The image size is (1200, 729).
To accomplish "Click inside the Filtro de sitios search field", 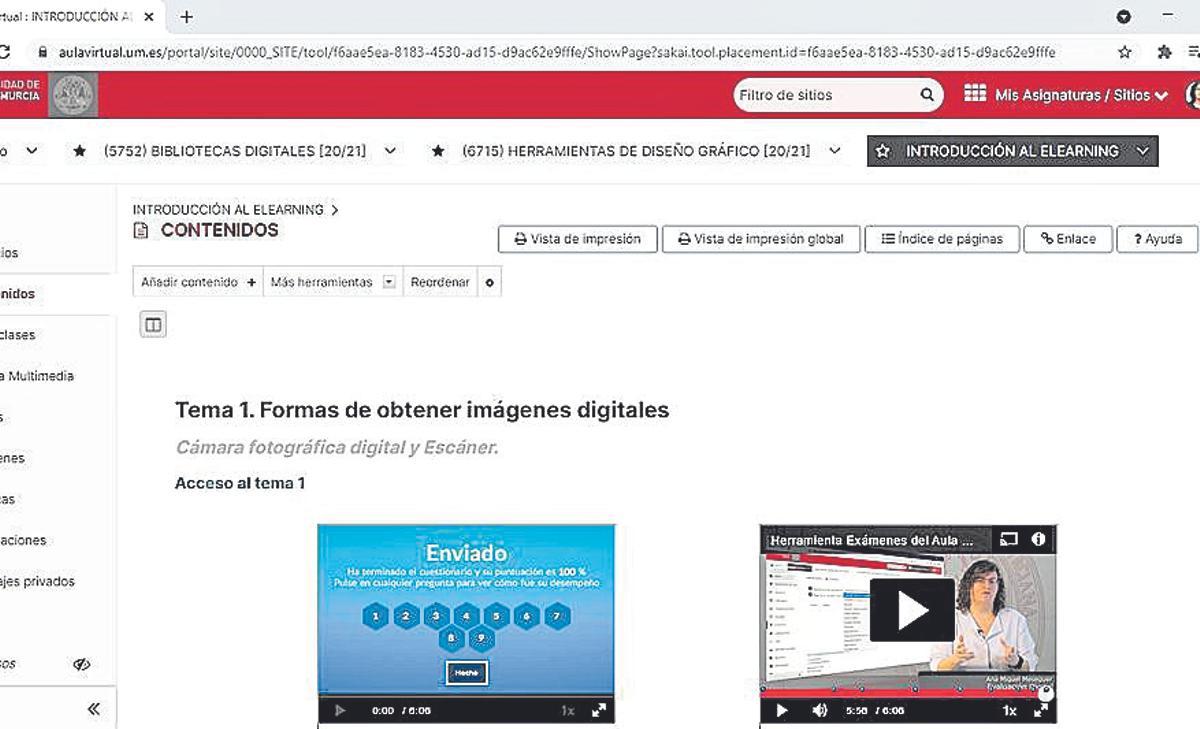I will click(820, 94).
